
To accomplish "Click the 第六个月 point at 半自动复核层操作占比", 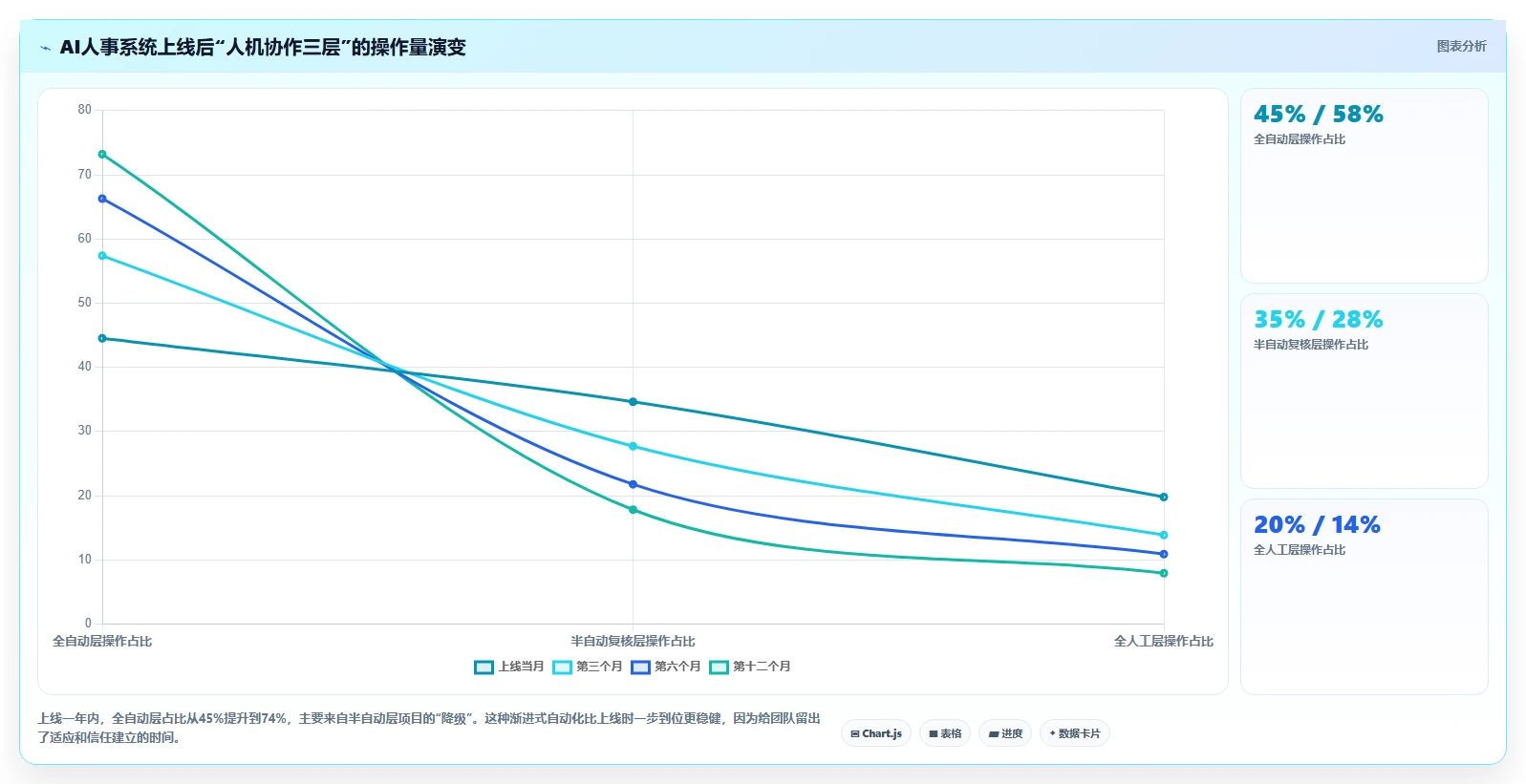I will point(633,485).
